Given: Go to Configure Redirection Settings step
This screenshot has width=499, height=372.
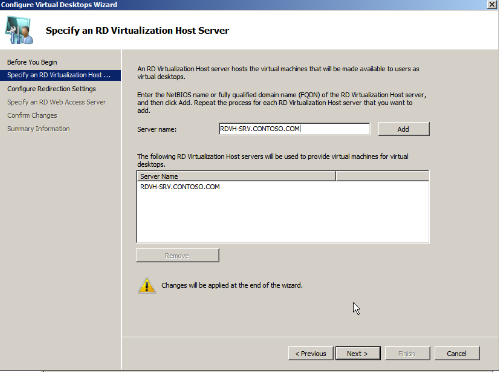Looking at the screenshot, I should (x=52, y=89).
